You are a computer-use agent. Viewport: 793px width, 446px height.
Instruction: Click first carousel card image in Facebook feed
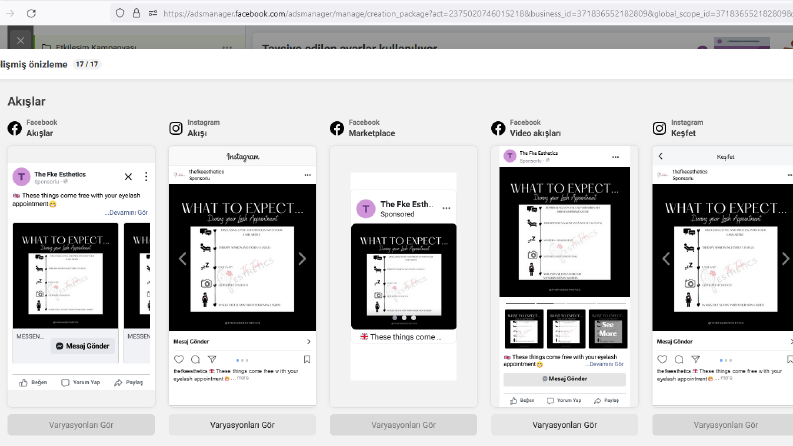coord(65,276)
